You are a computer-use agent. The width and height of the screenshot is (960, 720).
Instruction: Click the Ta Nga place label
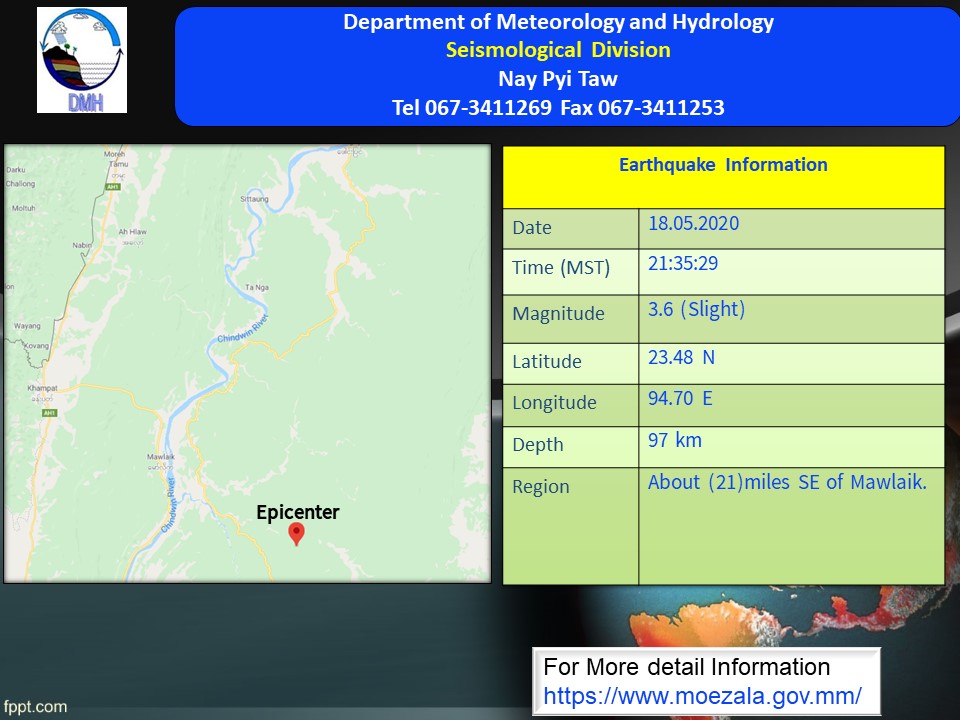(x=256, y=286)
